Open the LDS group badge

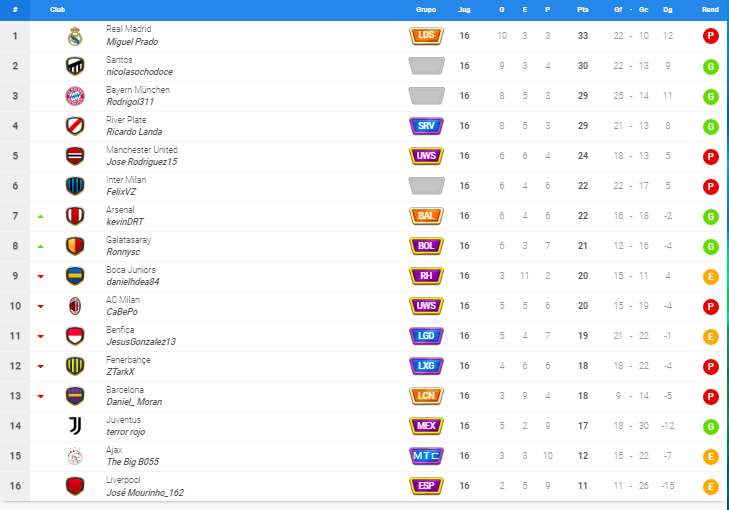426,36
